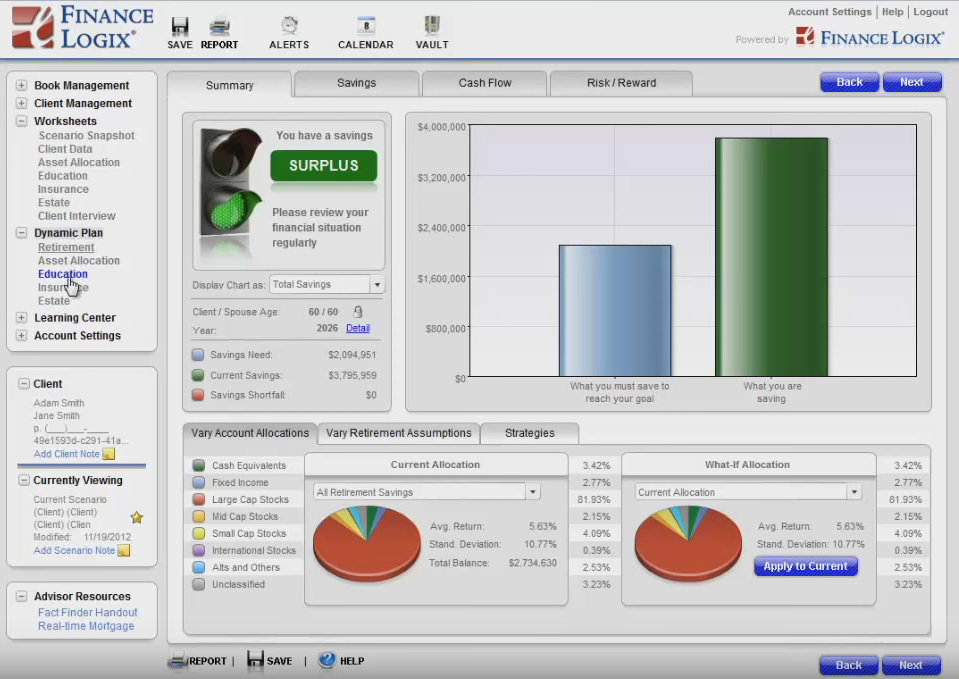Open the Strategies tab
The width and height of the screenshot is (959, 679).
coord(529,433)
